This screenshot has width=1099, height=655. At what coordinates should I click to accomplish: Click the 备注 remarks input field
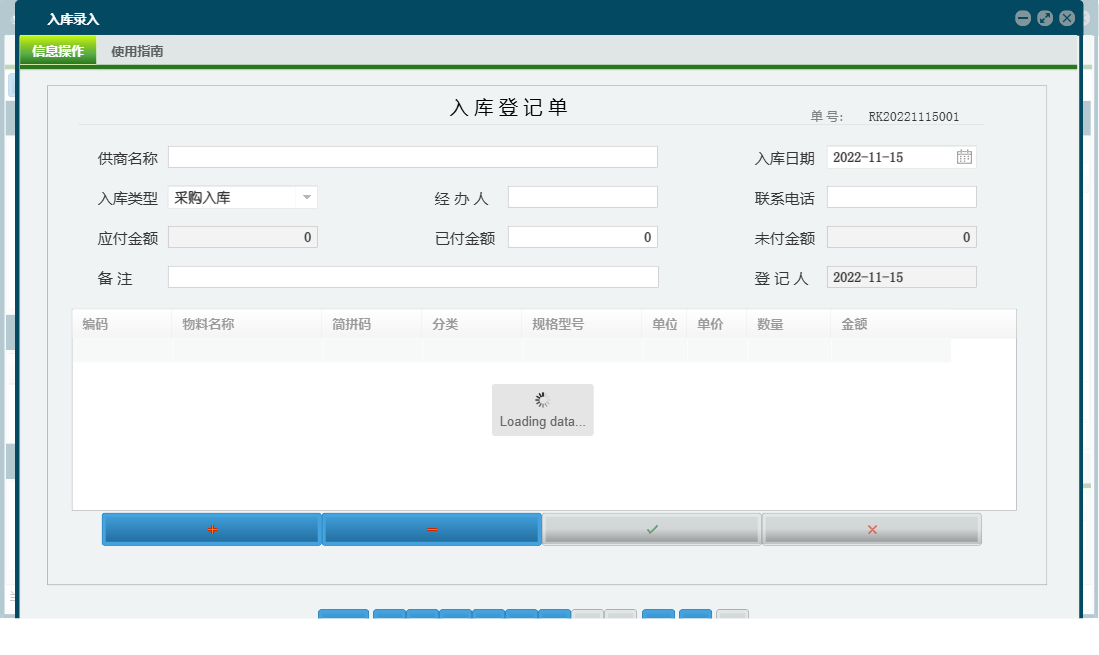click(413, 276)
